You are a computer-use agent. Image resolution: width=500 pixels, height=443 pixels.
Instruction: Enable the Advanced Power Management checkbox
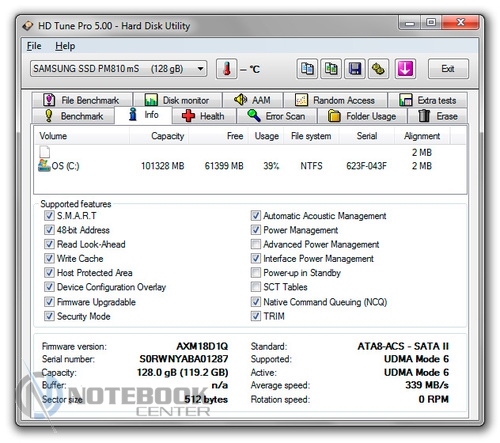tap(256, 244)
